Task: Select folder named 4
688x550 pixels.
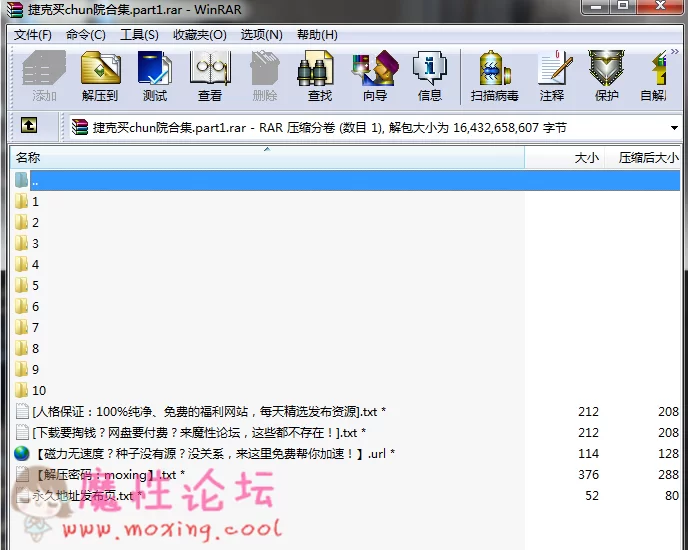Action: pyautogui.click(x=36, y=265)
